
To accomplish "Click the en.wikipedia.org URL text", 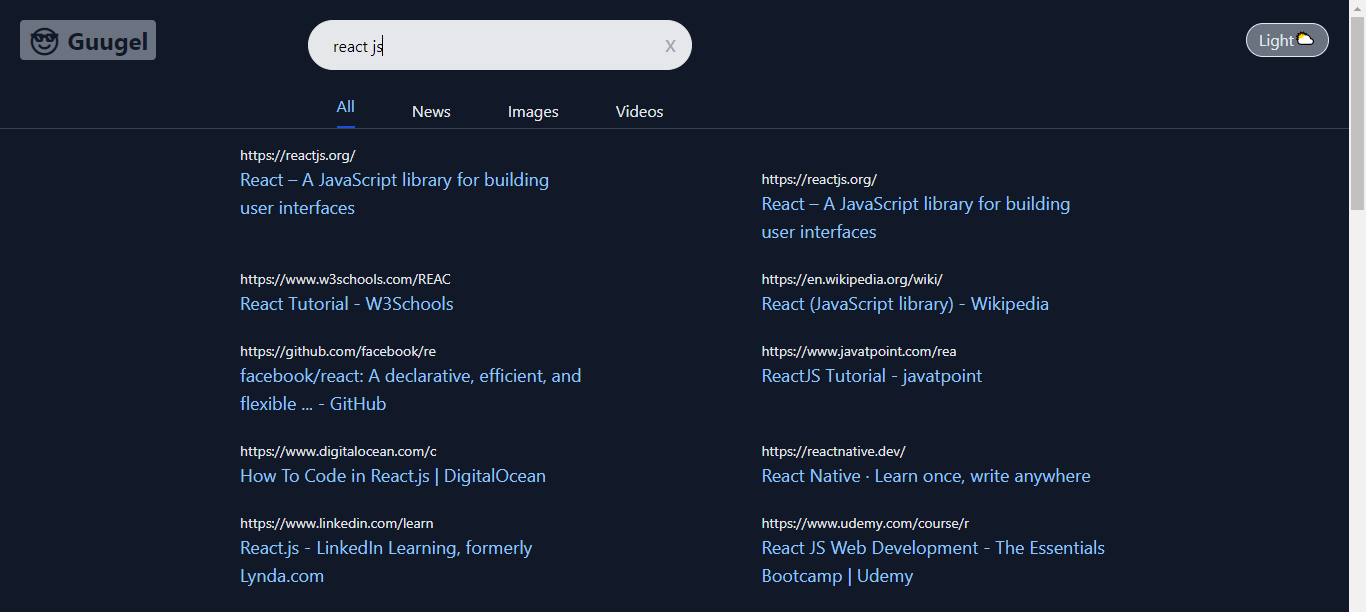I will point(851,279).
